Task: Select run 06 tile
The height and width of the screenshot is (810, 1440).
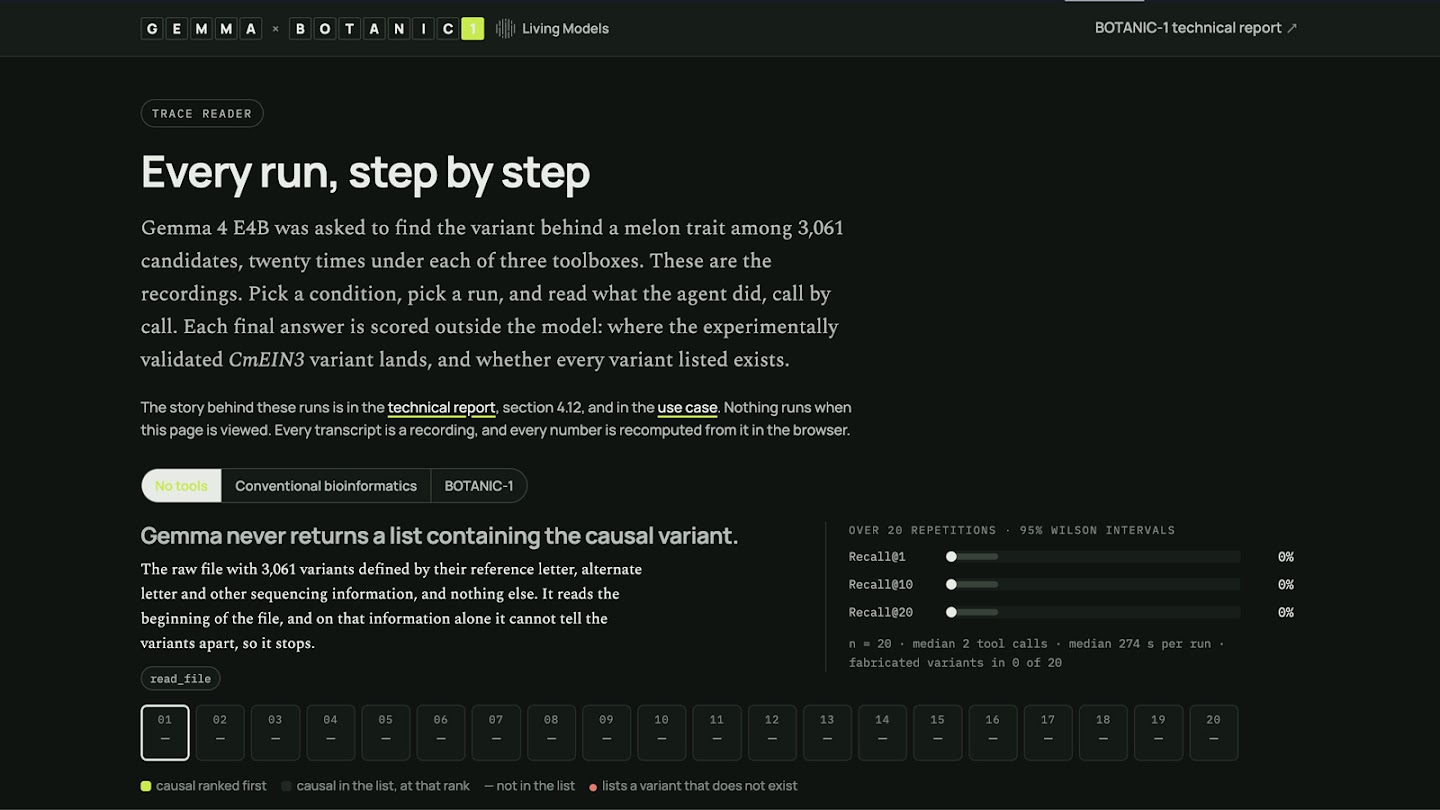Action: click(x=441, y=732)
